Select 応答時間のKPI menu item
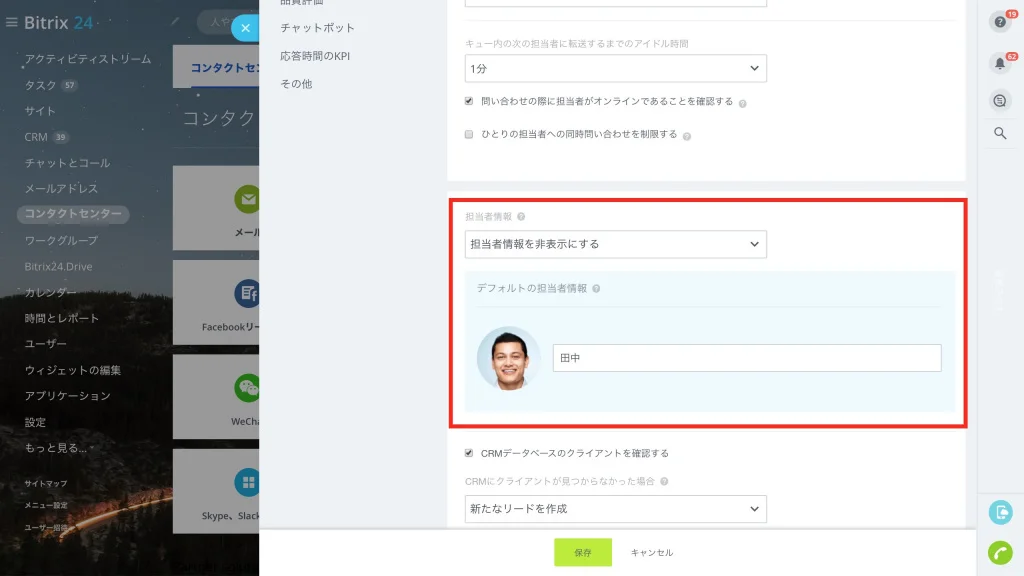Image resolution: width=1024 pixels, height=576 pixels. 315,56
